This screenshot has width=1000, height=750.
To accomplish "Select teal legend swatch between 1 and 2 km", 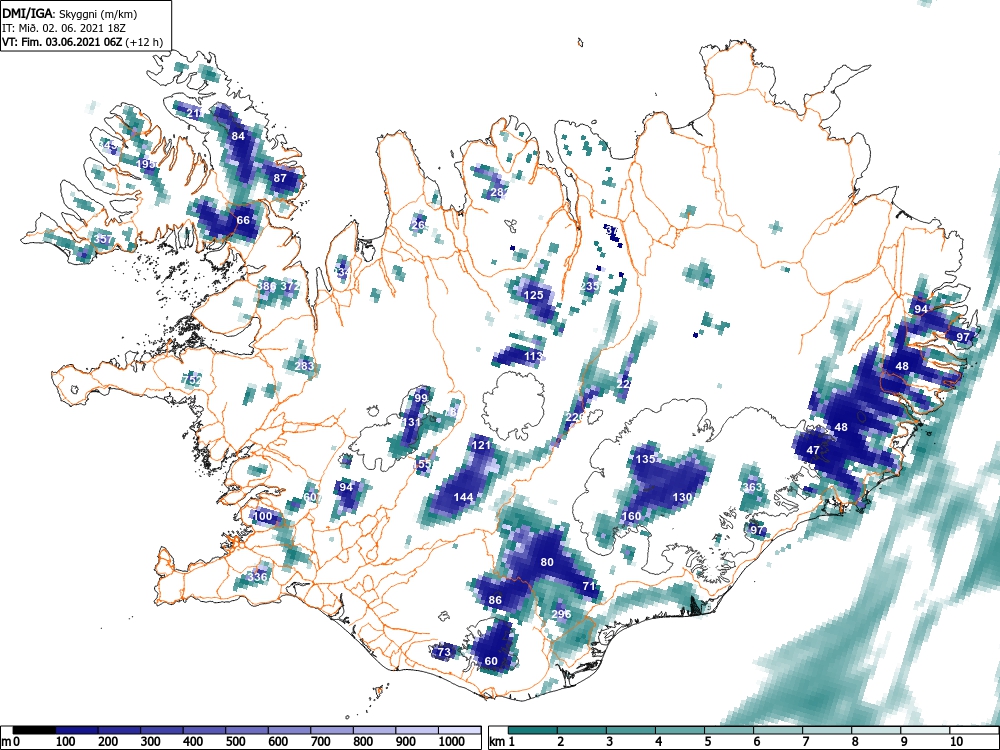I will (533, 730).
